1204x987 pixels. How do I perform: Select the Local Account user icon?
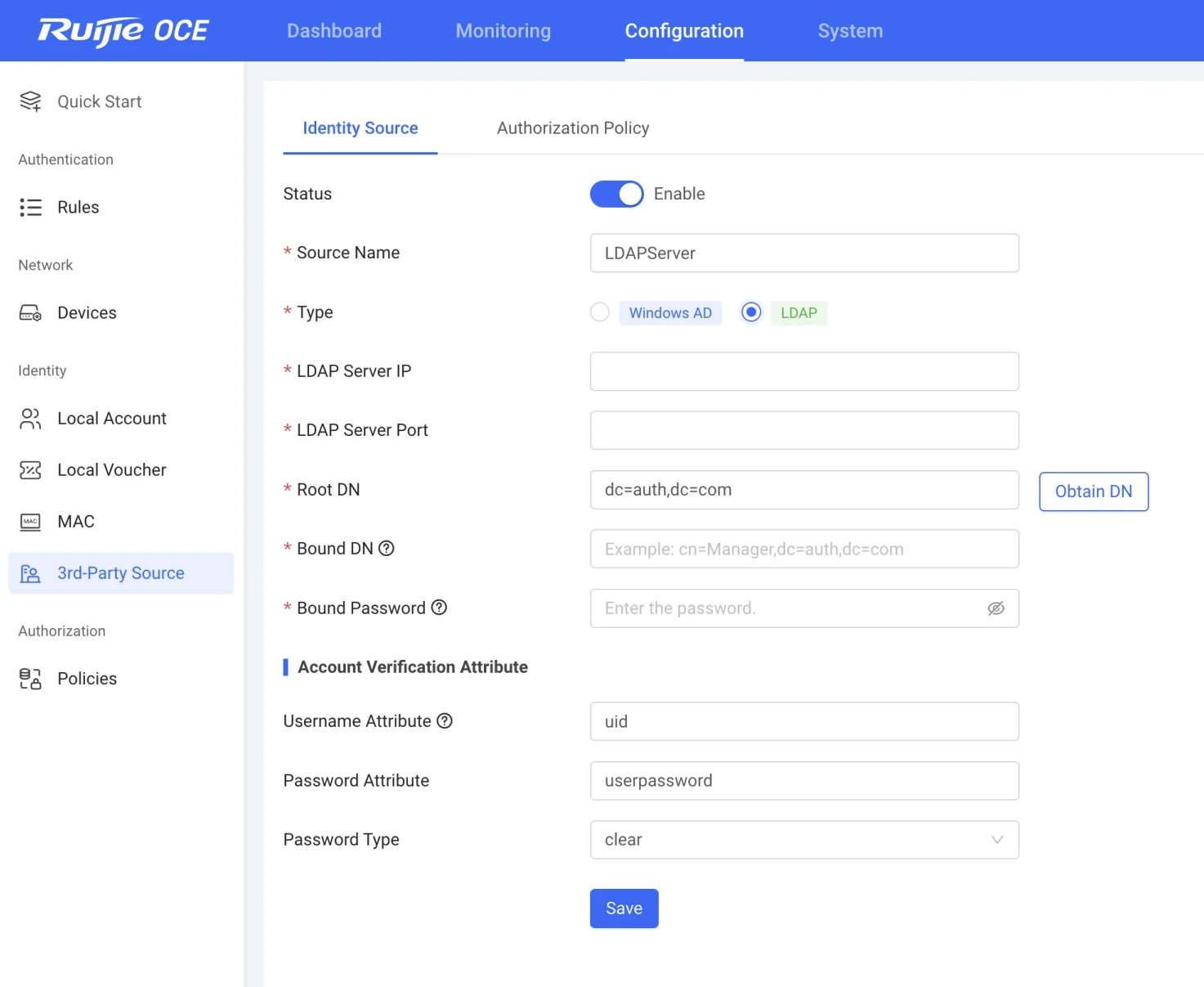[x=30, y=419]
